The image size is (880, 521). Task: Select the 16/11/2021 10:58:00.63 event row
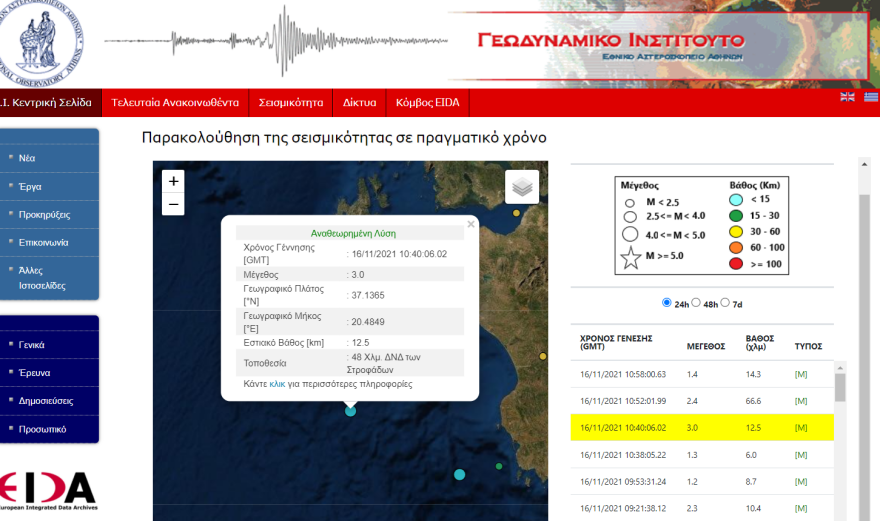click(x=702, y=374)
